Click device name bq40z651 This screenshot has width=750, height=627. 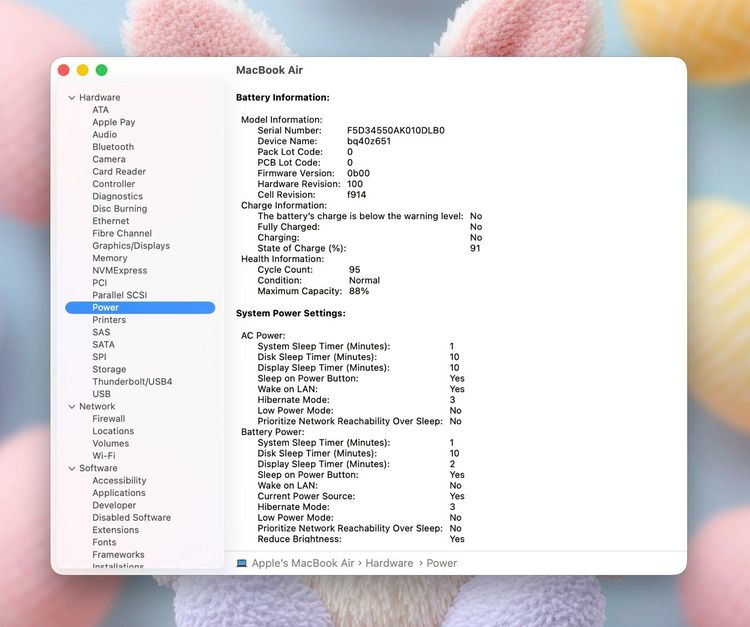[x=369, y=141]
